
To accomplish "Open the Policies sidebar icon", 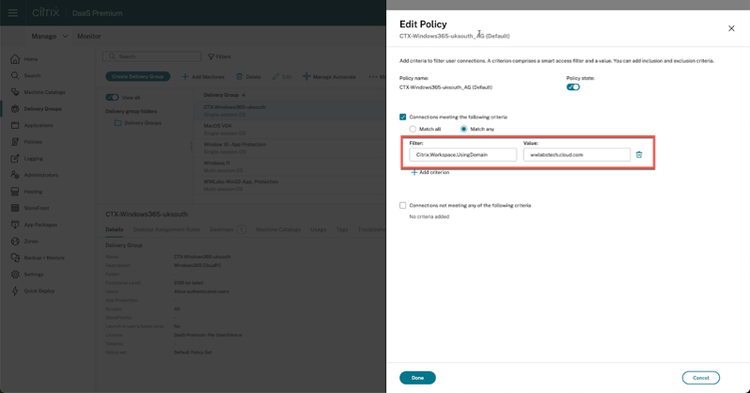I will point(15,142).
